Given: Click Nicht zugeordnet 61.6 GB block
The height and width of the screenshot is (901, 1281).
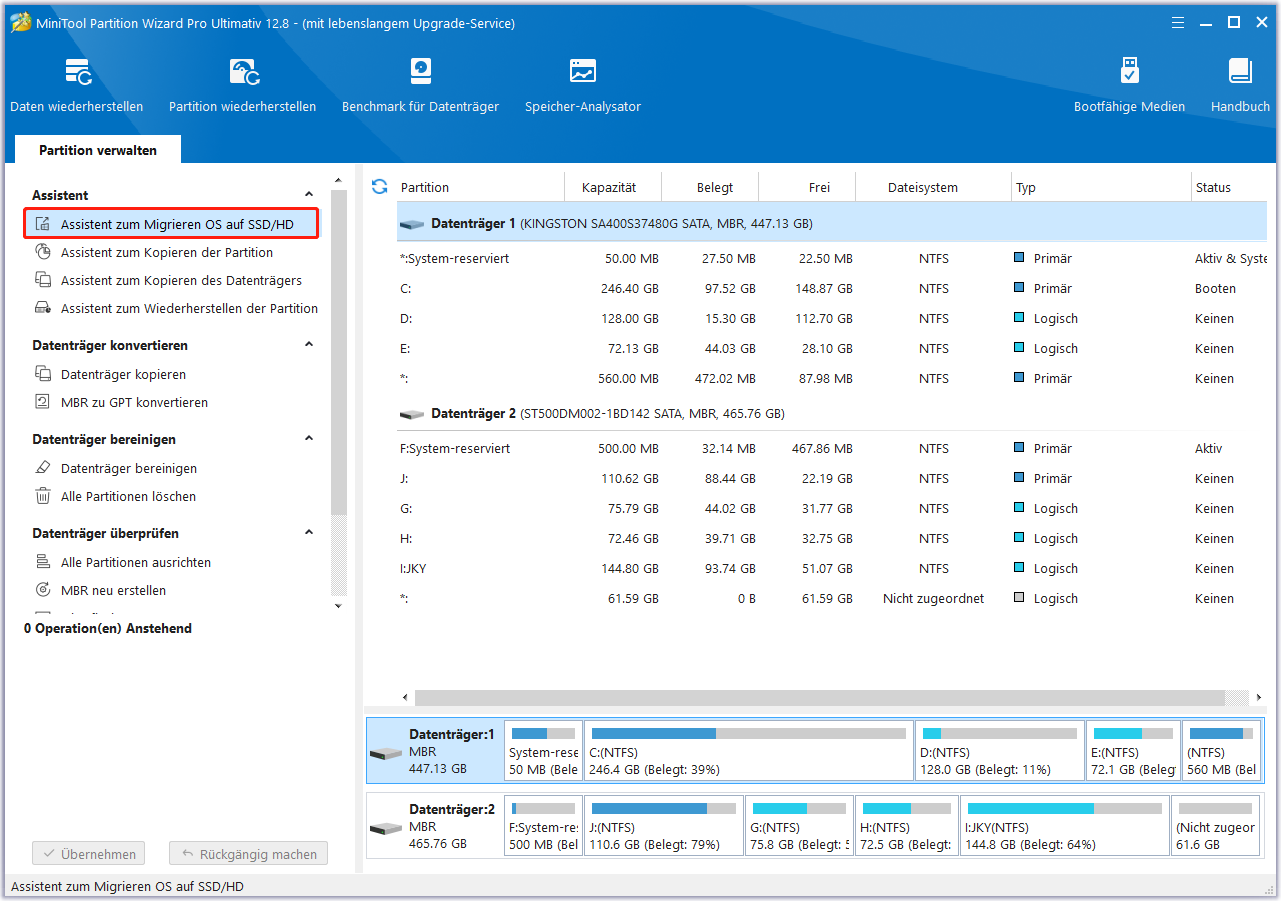Looking at the screenshot, I should [1217, 826].
